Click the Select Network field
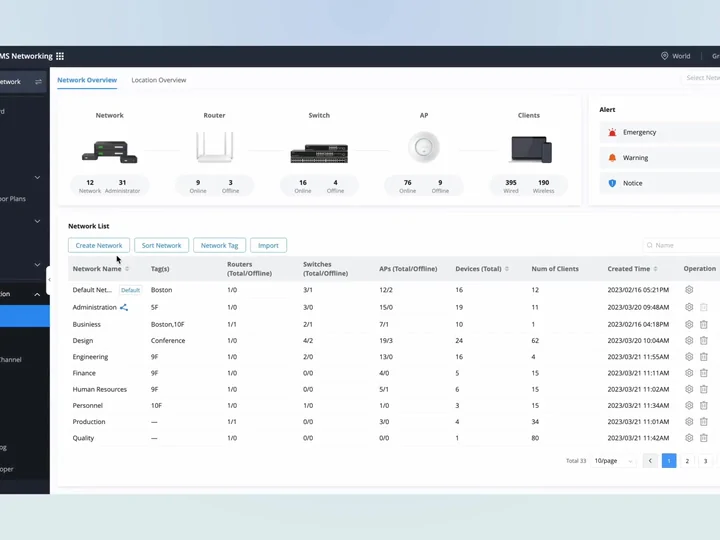Image resolution: width=720 pixels, height=540 pixels. pos(701,78)
